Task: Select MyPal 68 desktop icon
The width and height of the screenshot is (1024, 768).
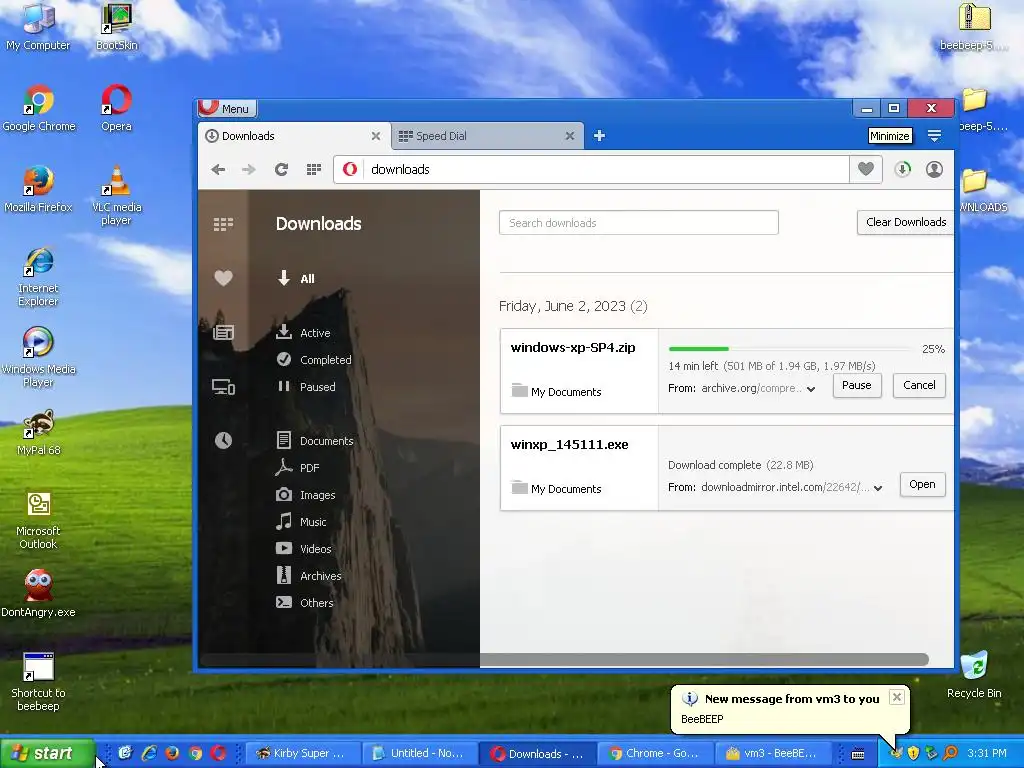Action: pos(39,433)
